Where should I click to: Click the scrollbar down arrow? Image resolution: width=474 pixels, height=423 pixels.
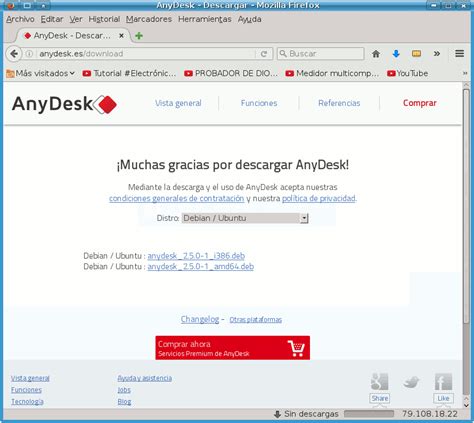[466, 405]
